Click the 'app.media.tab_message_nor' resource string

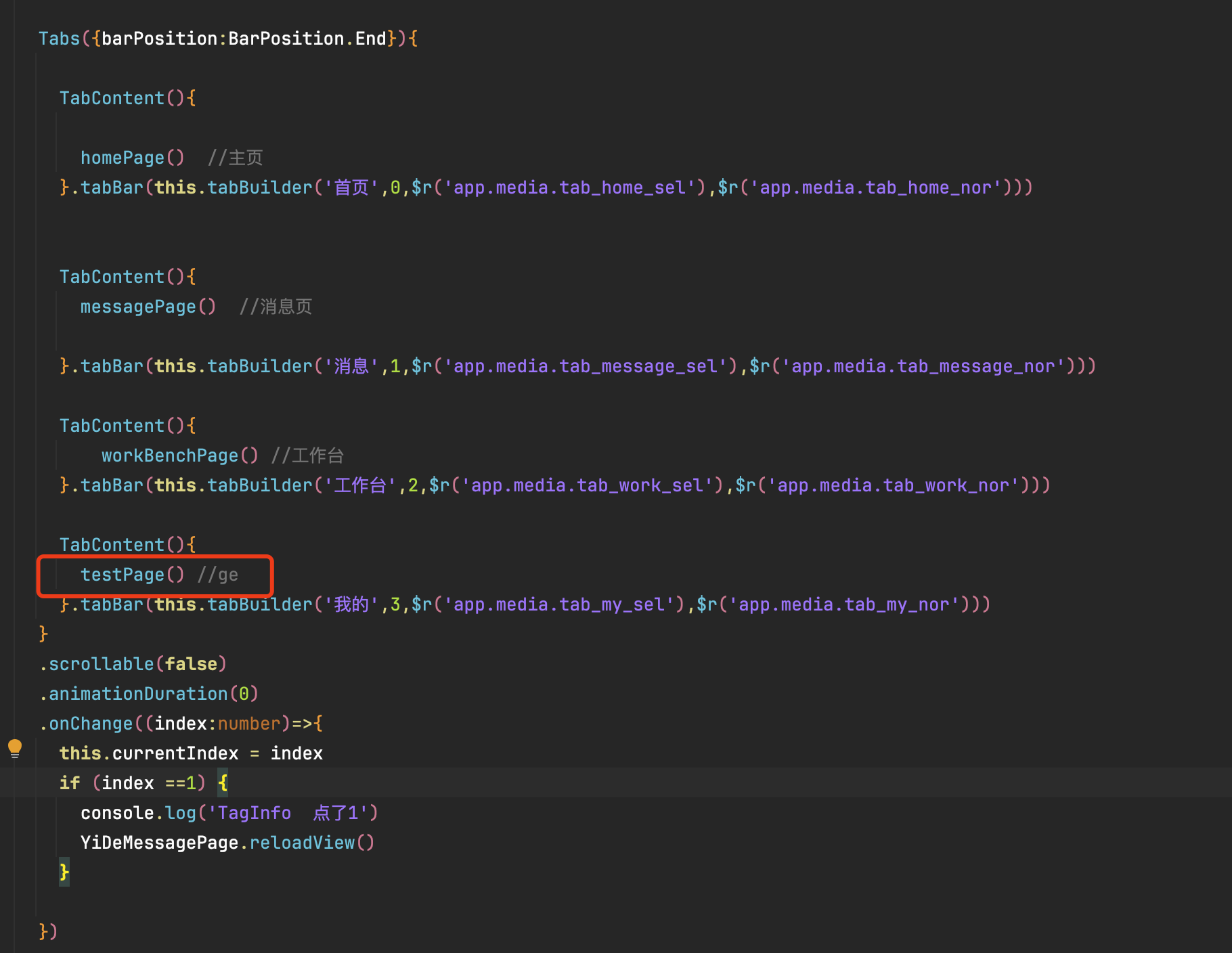coord(923,366)
